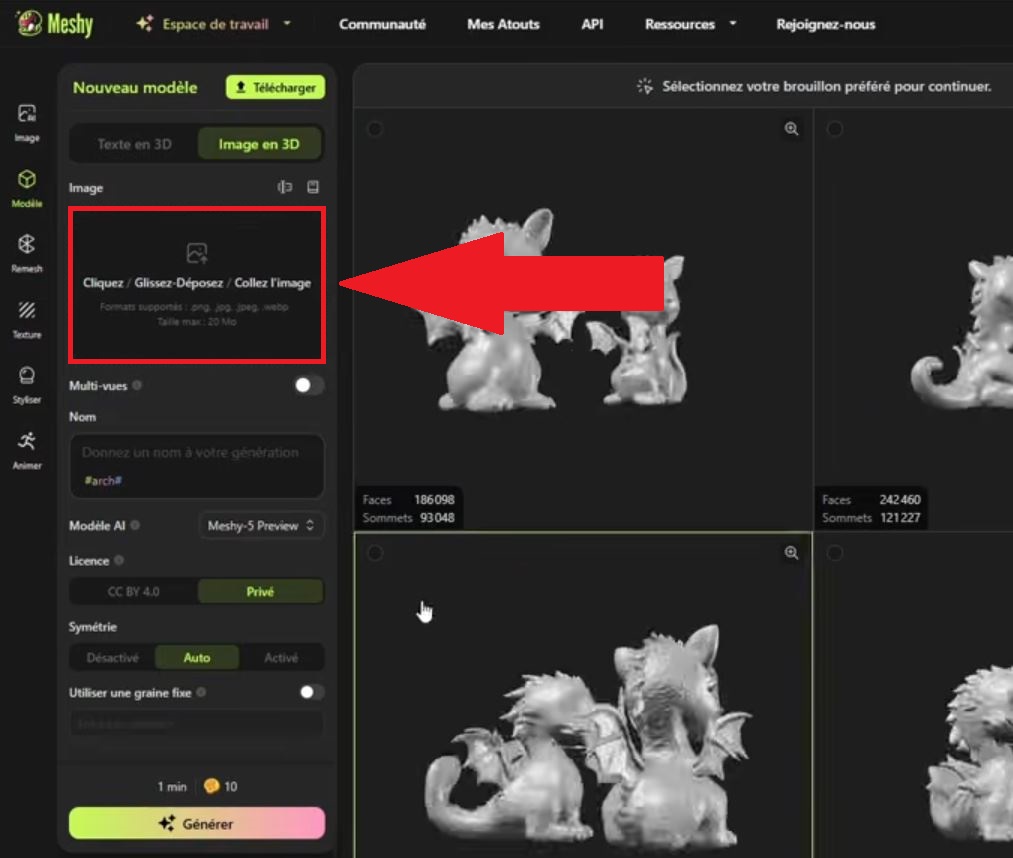The height and width of the screenshot is (858, 1013).
Task: Click the image upload icon in drop zone
Action: click(197, 253)
